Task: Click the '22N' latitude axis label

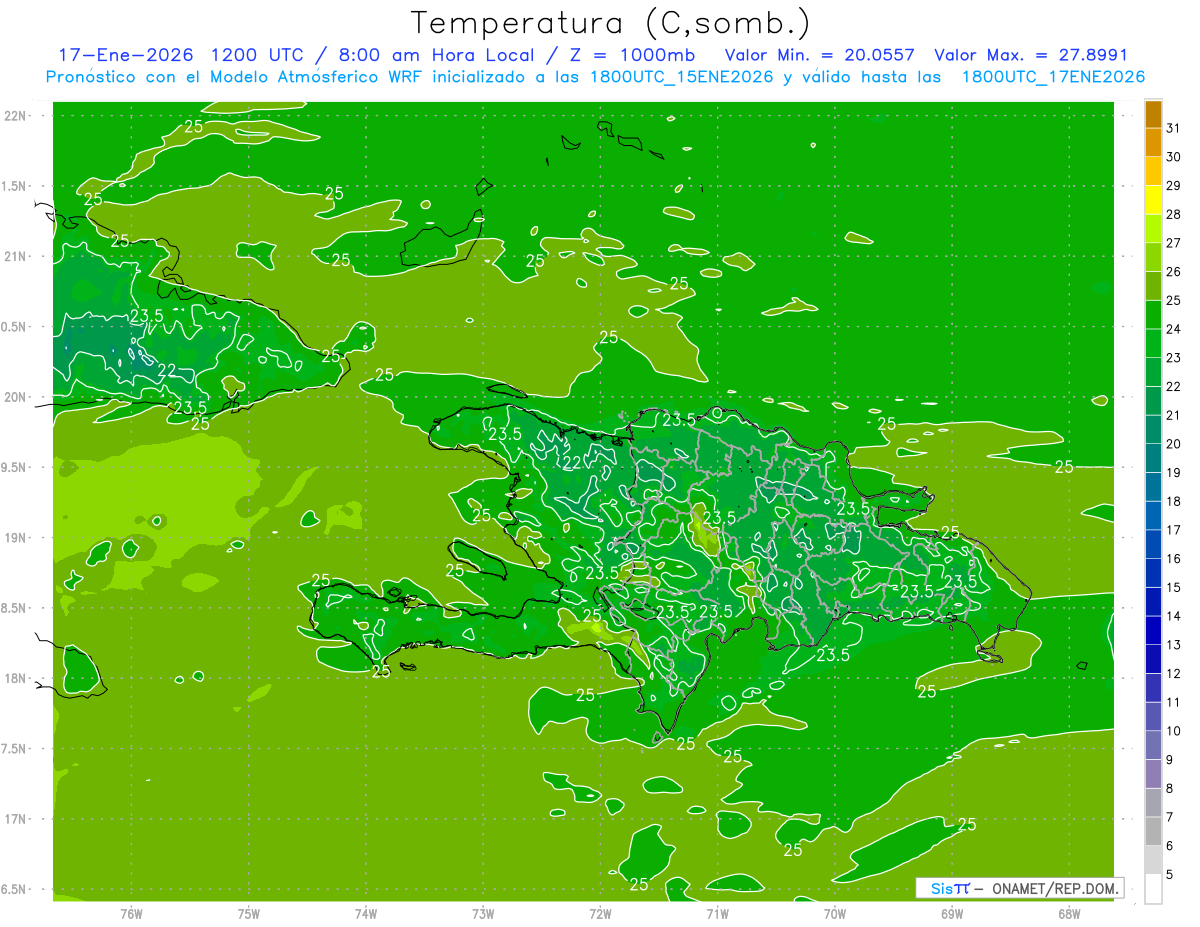Action: click(15, 116)
